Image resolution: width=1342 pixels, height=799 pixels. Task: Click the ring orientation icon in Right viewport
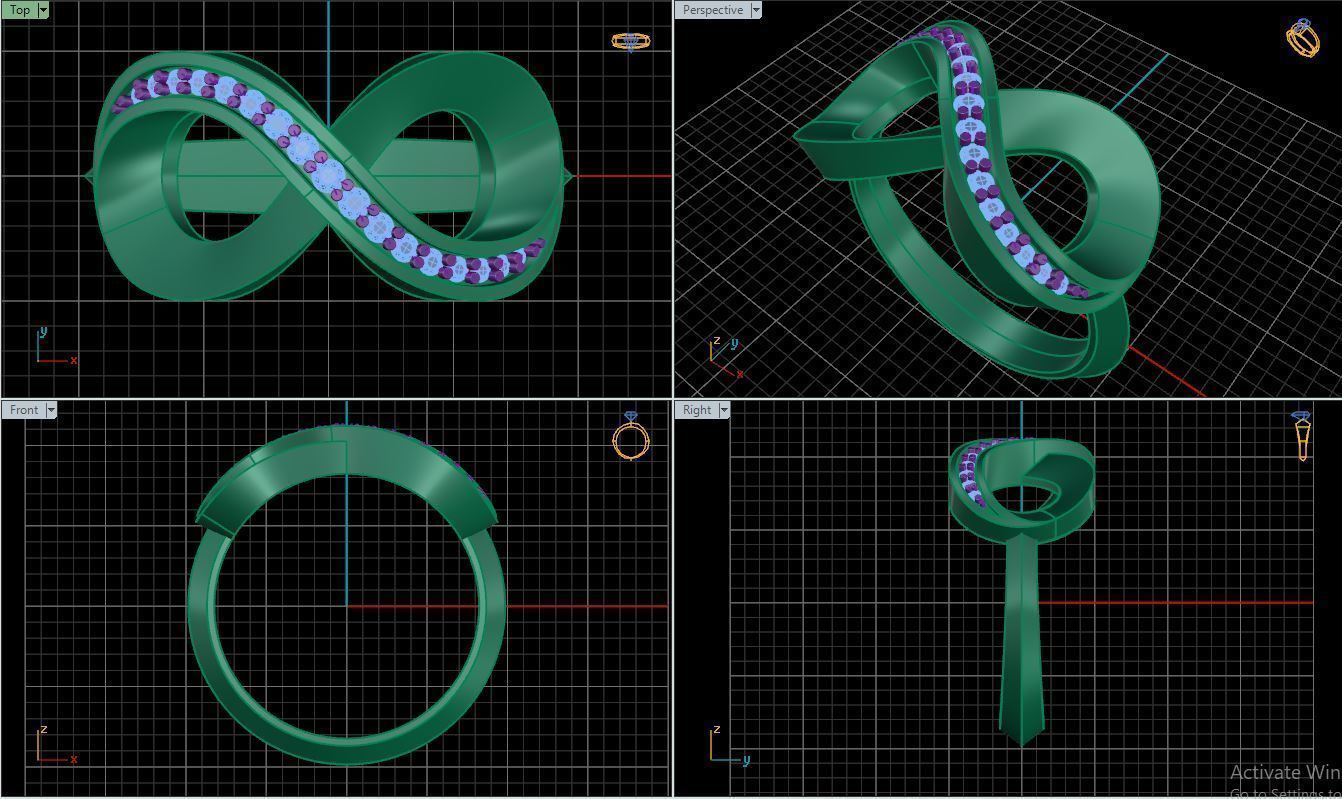[x=1302, y=436]
